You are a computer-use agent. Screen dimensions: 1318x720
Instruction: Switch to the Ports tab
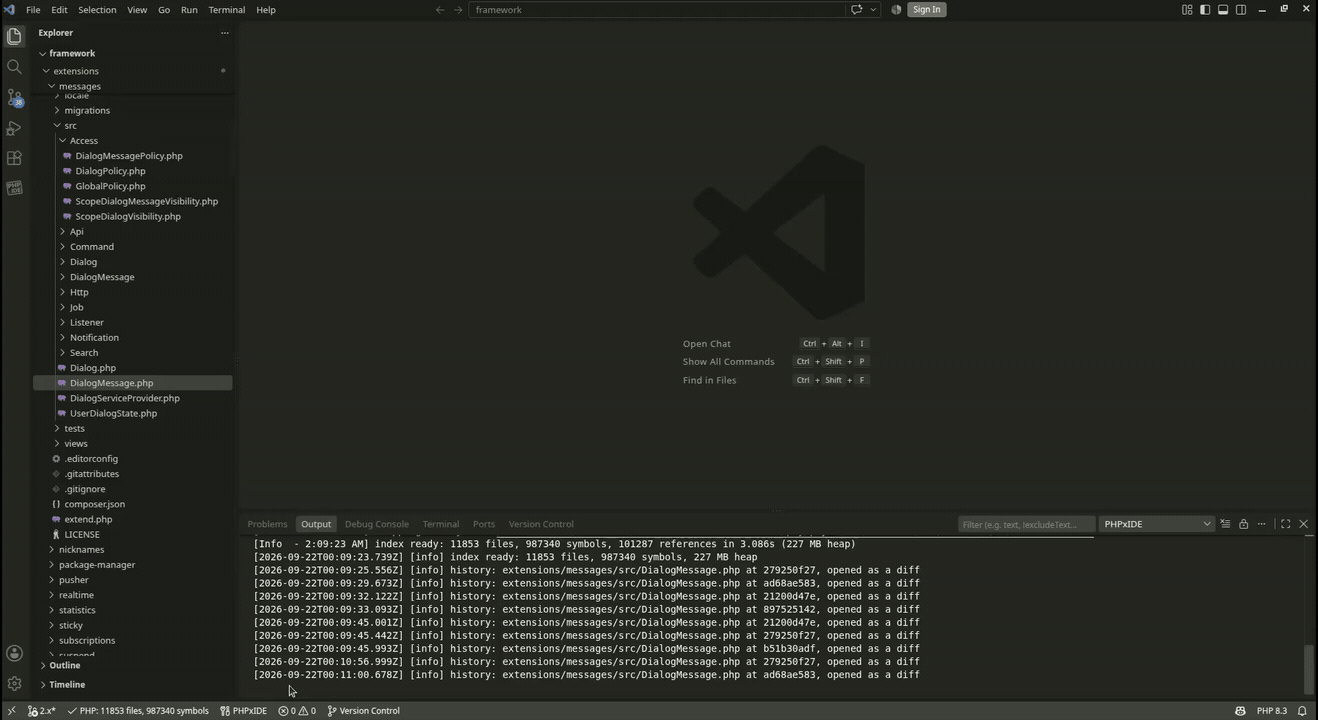484,524
